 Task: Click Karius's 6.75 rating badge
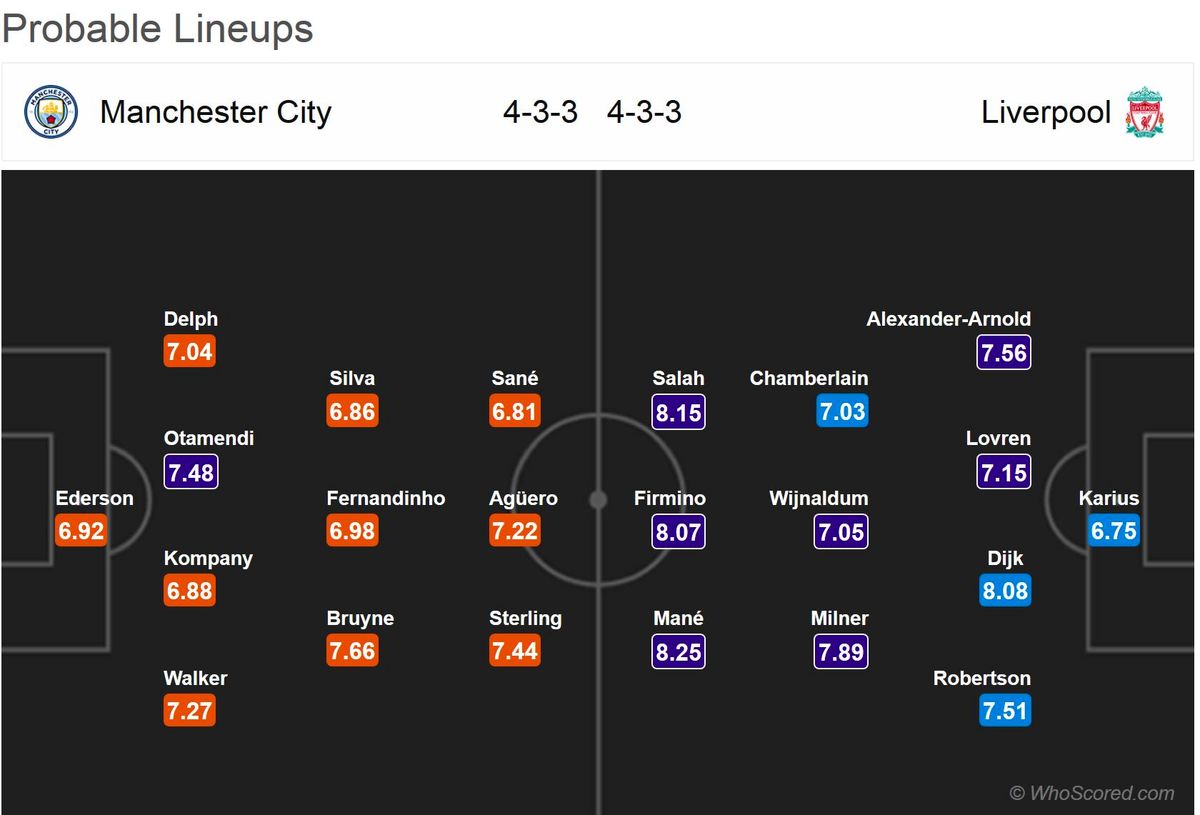(x=1113, y=531)
